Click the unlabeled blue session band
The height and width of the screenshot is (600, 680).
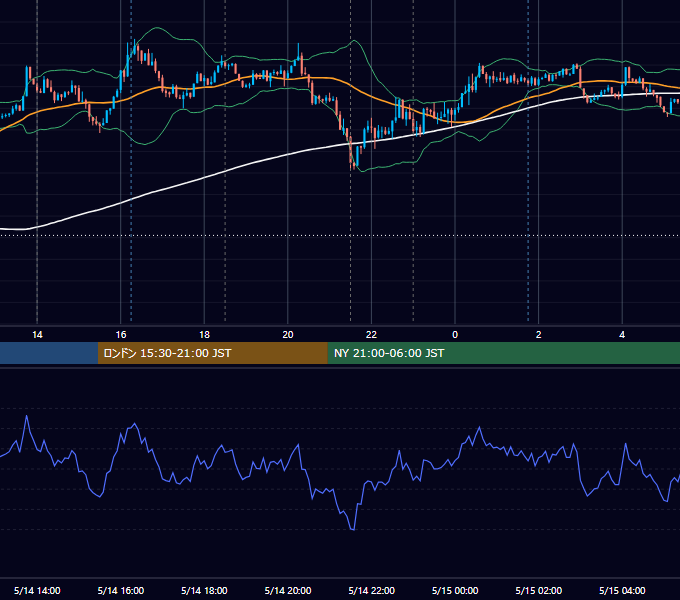(x=49, y=353)
